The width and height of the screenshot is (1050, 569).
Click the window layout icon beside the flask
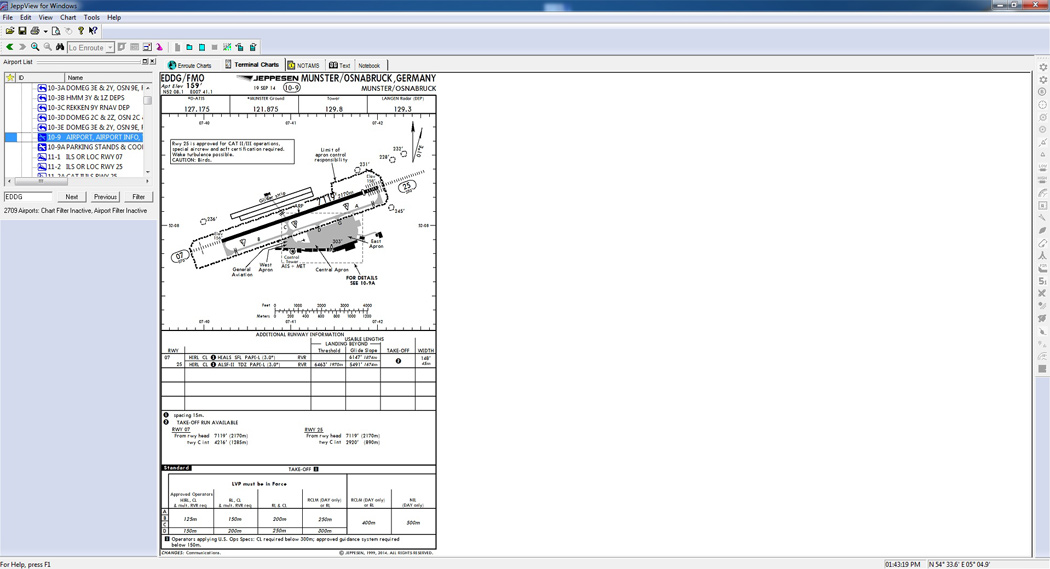point(147,47)
